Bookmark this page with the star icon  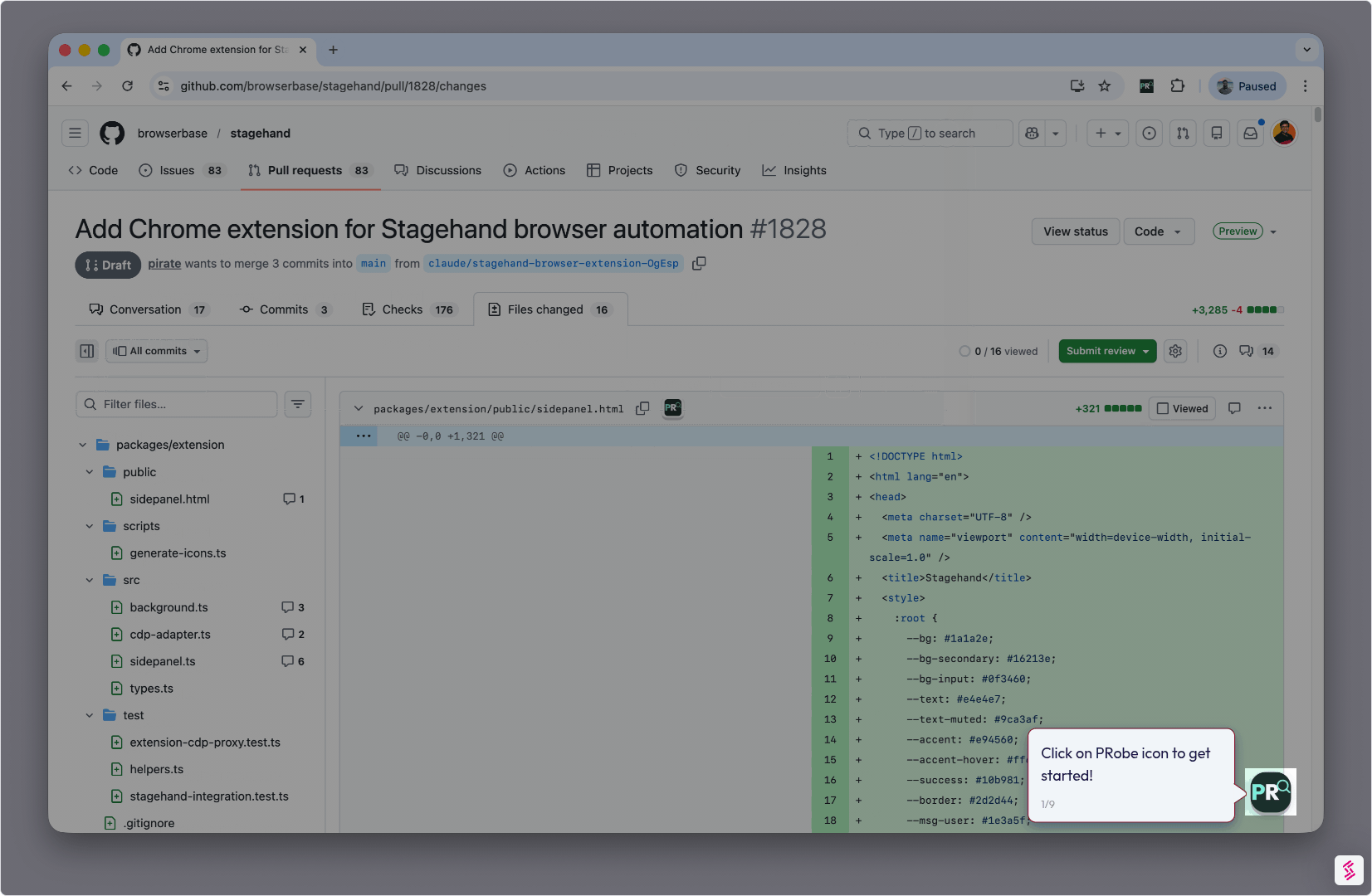(x=1105, y=85)
